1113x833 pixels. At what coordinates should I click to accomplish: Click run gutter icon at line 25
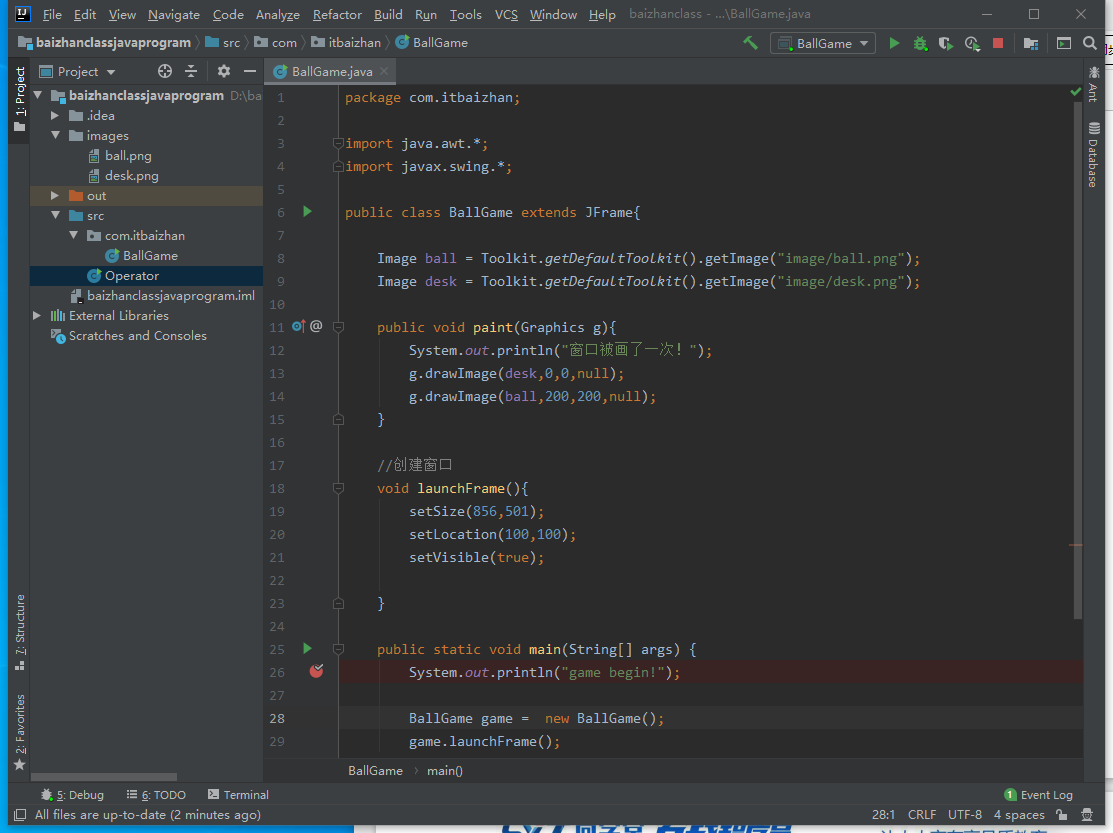point(307,649)
